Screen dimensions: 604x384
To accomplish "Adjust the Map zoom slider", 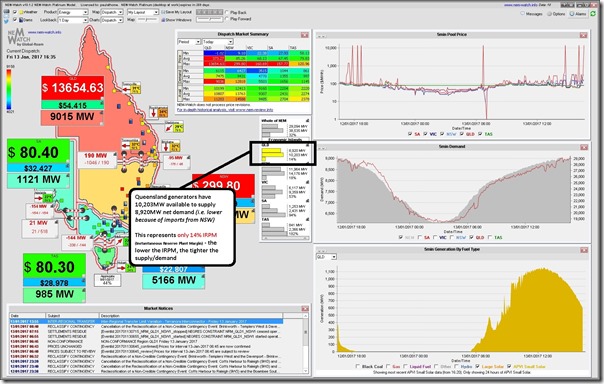I will coord(148,19).
